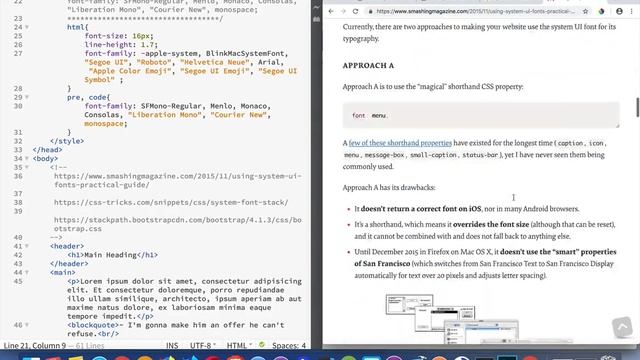View site info via padlock icon

coord(370,11)
